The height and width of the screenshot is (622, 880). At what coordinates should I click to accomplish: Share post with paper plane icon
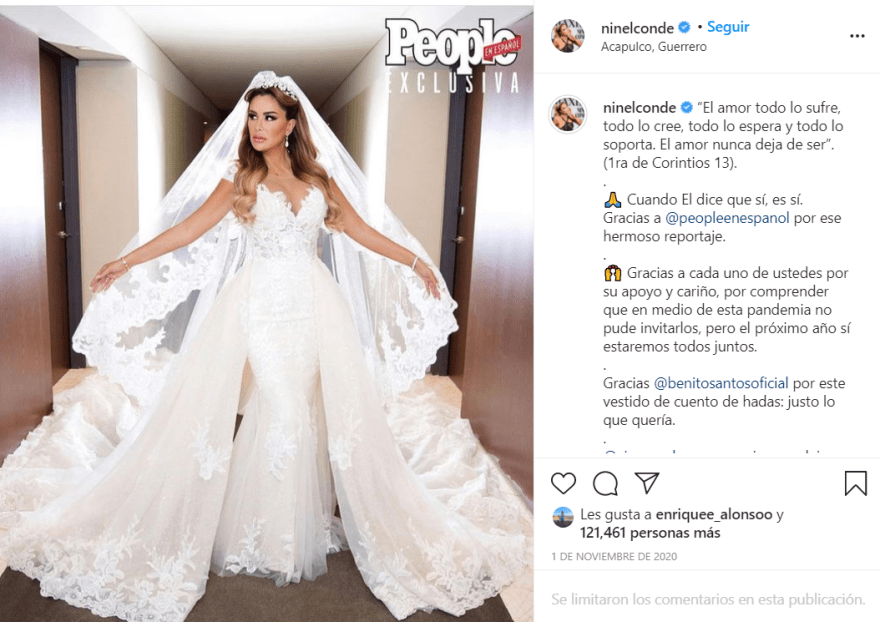pos(647,483)
